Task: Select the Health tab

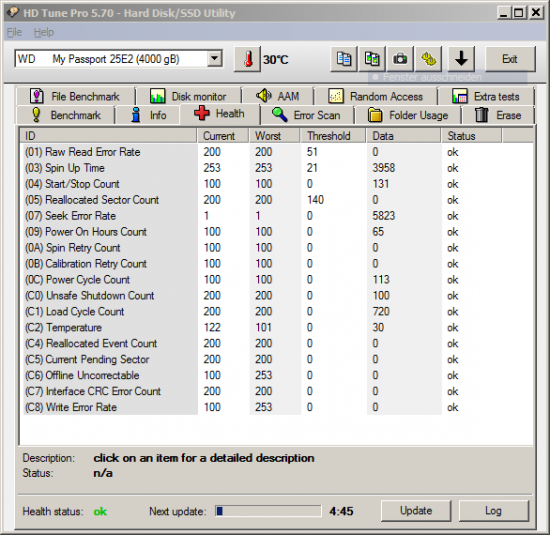Action: (220, 114)
